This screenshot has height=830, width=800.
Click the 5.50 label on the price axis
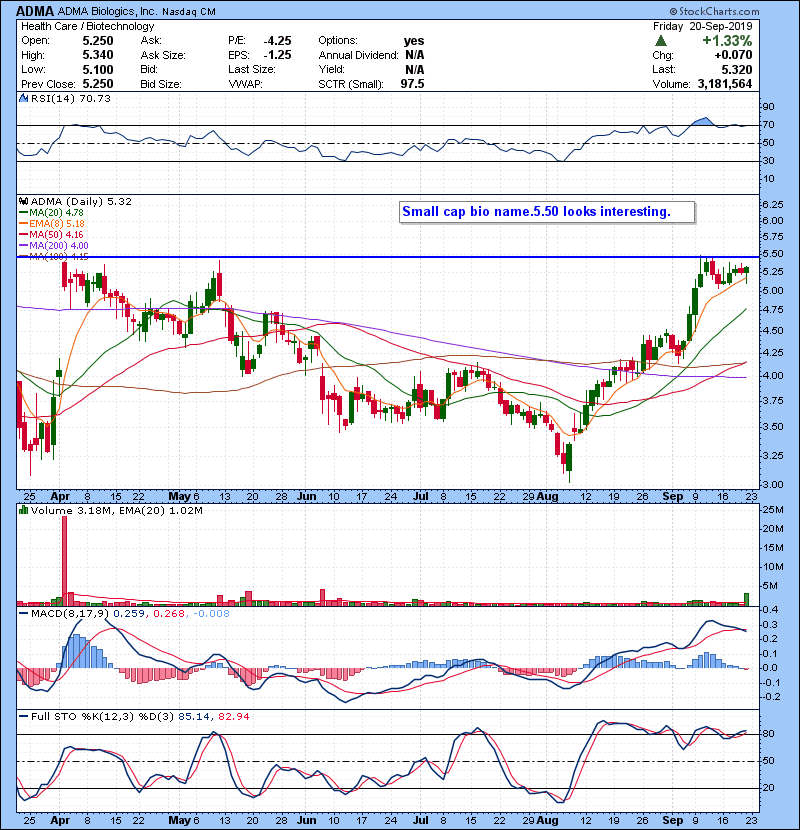(772, 254)
